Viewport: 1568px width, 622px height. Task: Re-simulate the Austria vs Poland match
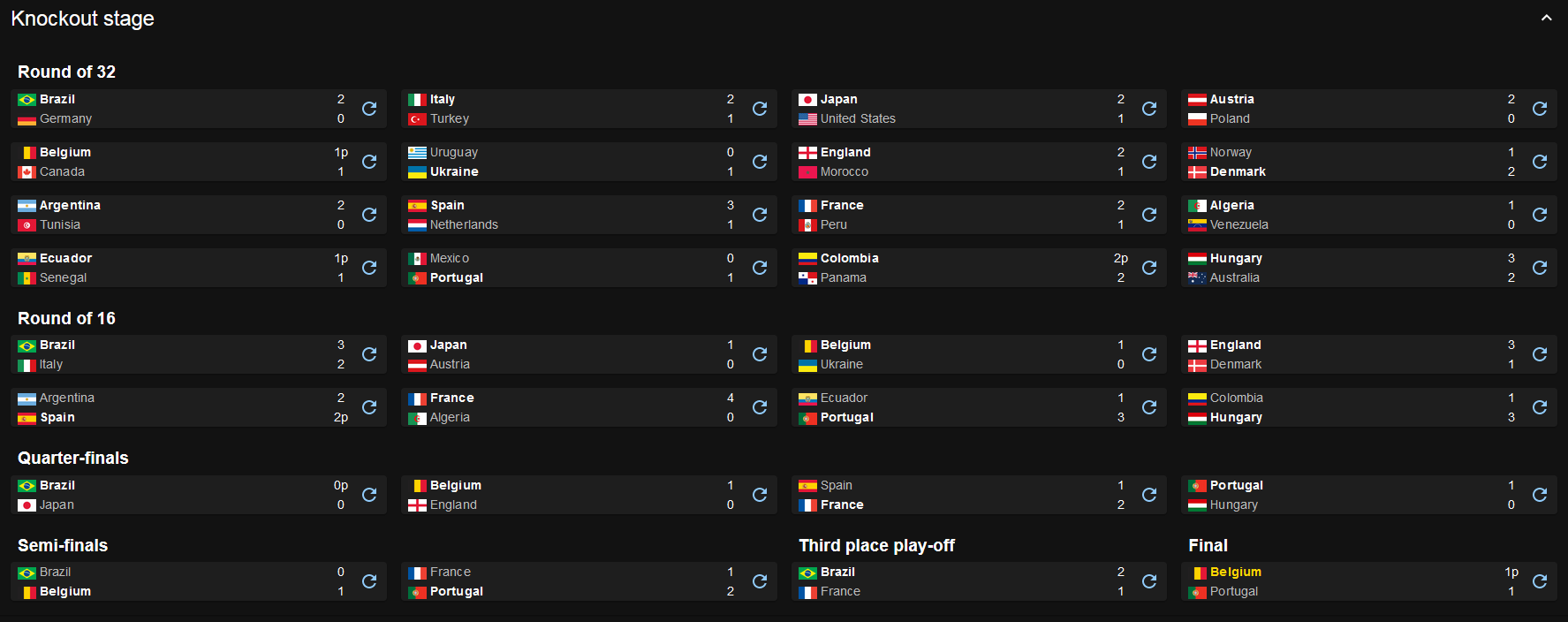point(1540,109)
